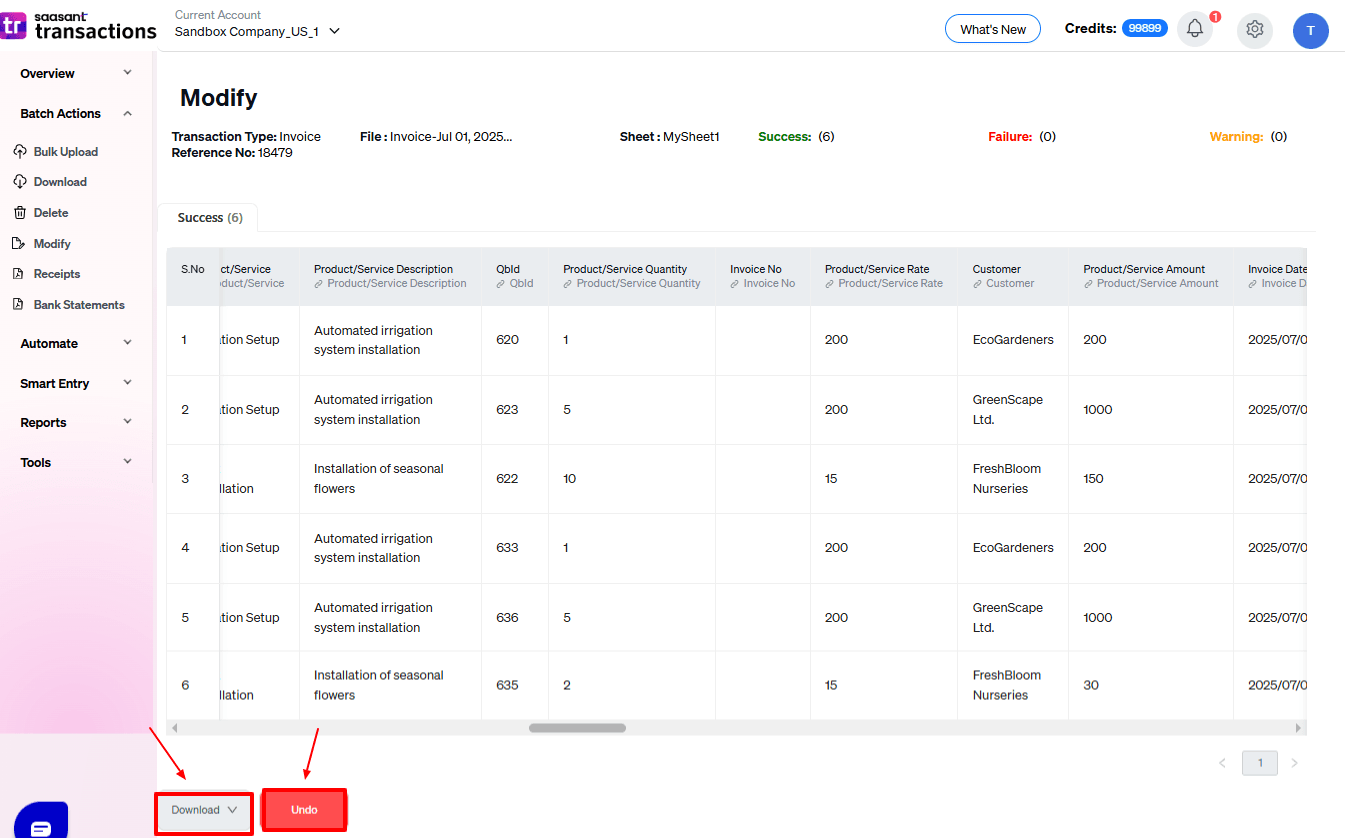
Task: Open Receipts in the sidebar
Action: point(56,274)
